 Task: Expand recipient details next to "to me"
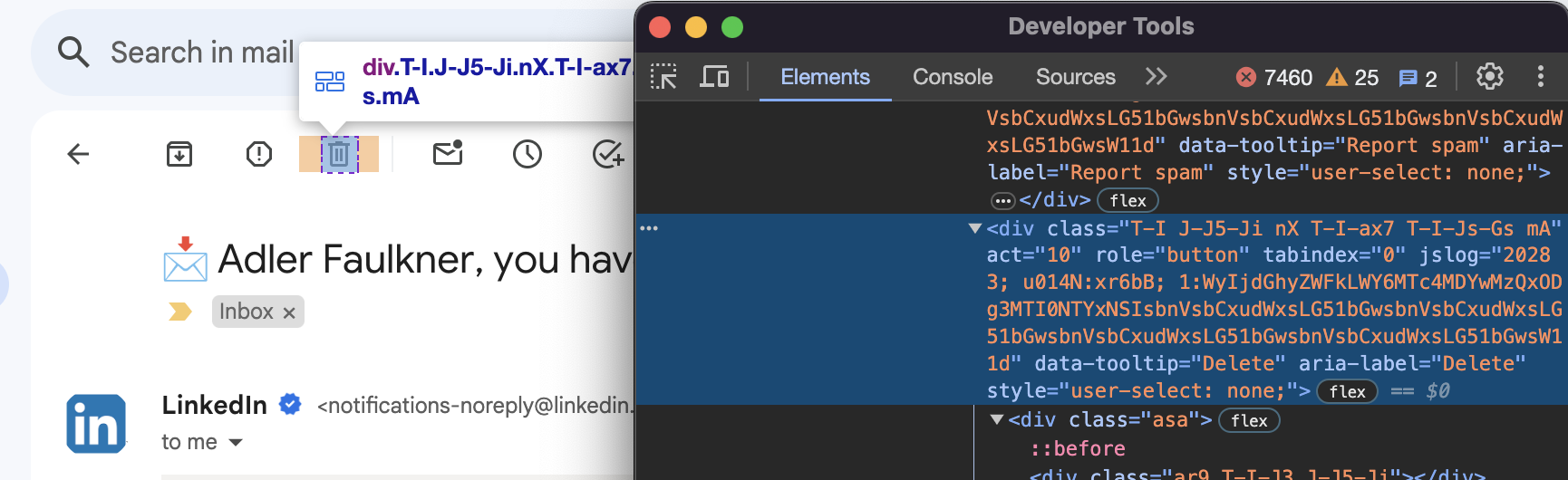tap(236, 443)
